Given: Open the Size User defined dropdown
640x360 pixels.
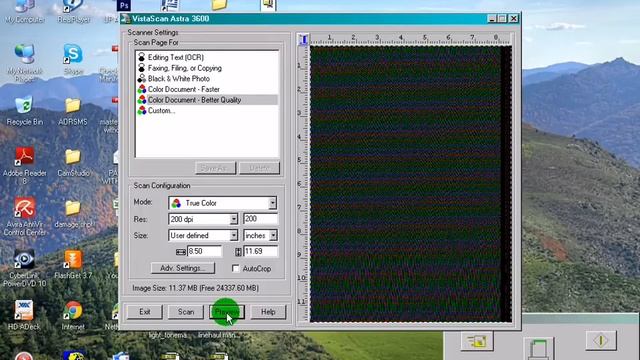Looking at the screenshot, I should [x=233, y=236].
